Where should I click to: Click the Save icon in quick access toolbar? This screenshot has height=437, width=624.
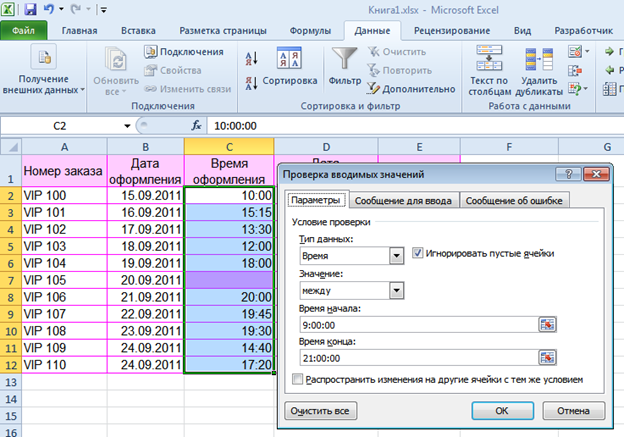click(x=31, y=9)
